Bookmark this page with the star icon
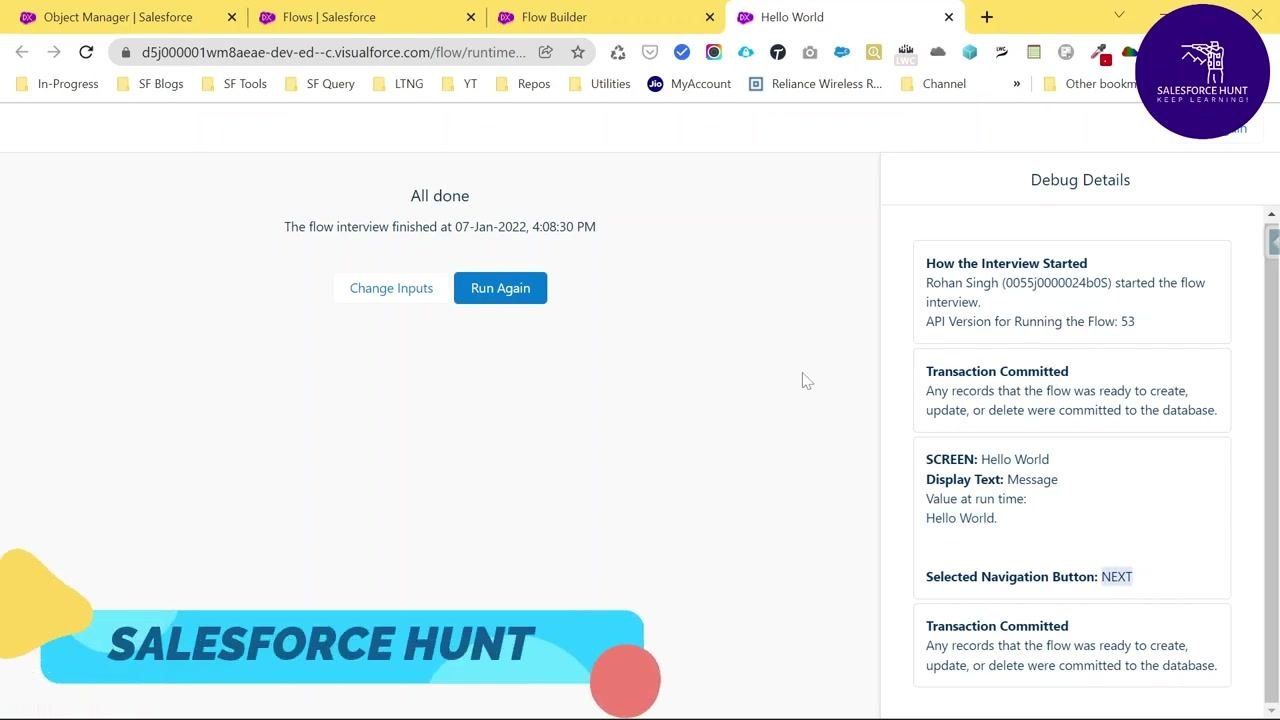Viewport: 1280px width, 720px height. tap(578, 52)
